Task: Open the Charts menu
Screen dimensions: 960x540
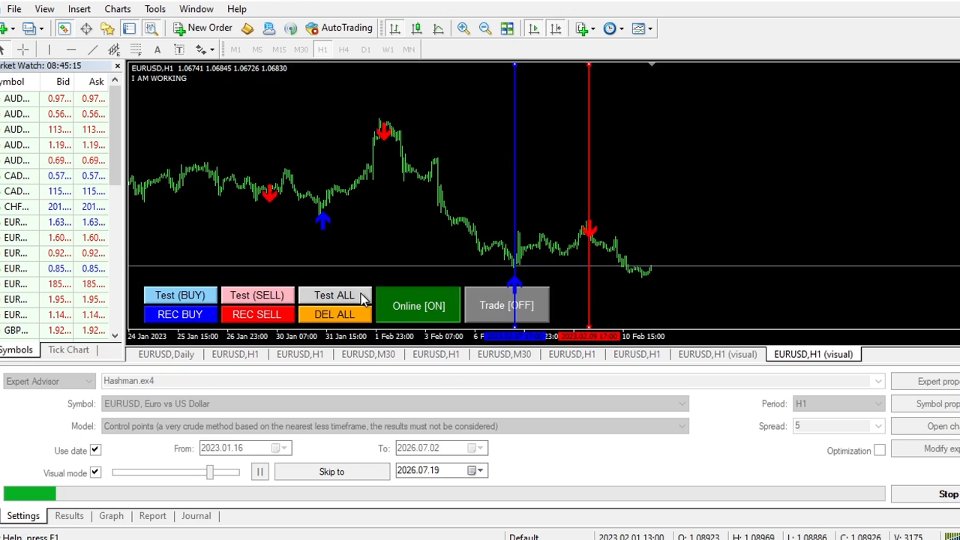Action: pyautogui.click(x=117, y=9)
